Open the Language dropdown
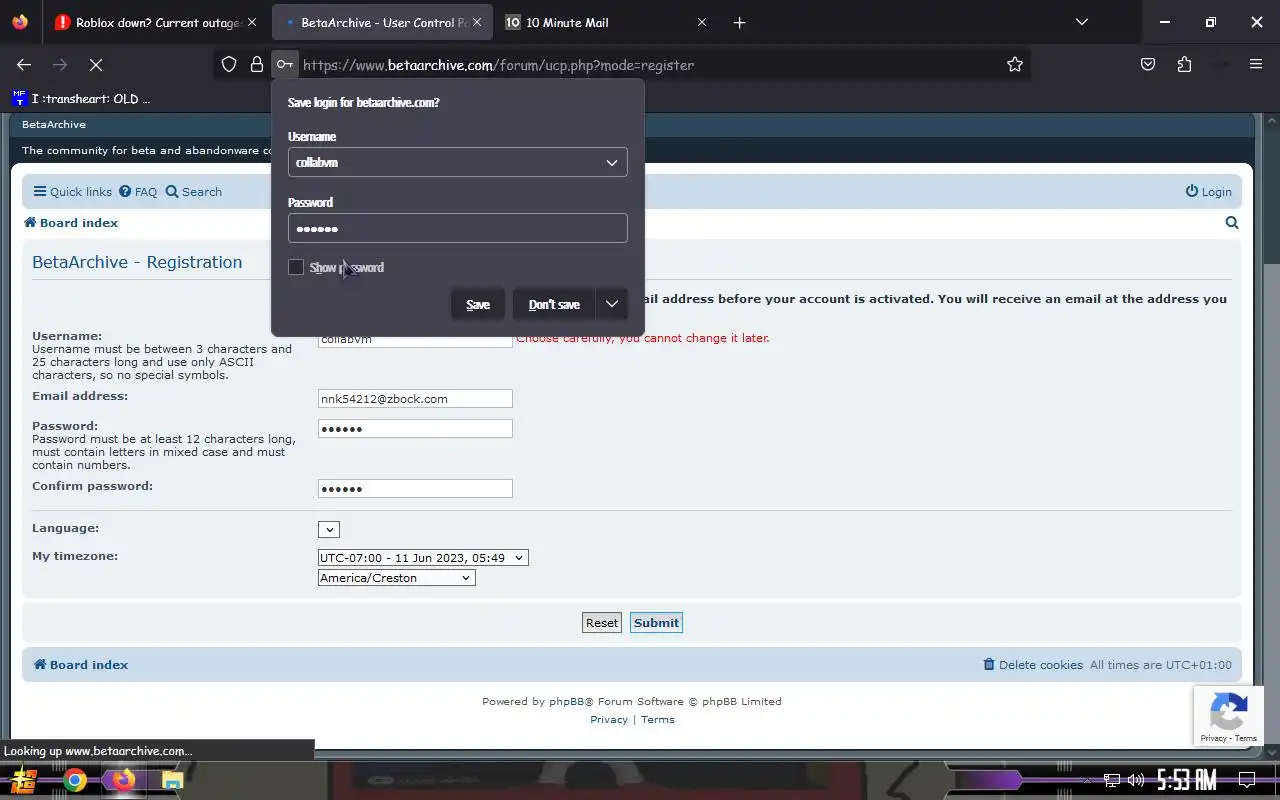The image size is (1280, 800). (329, 529)
